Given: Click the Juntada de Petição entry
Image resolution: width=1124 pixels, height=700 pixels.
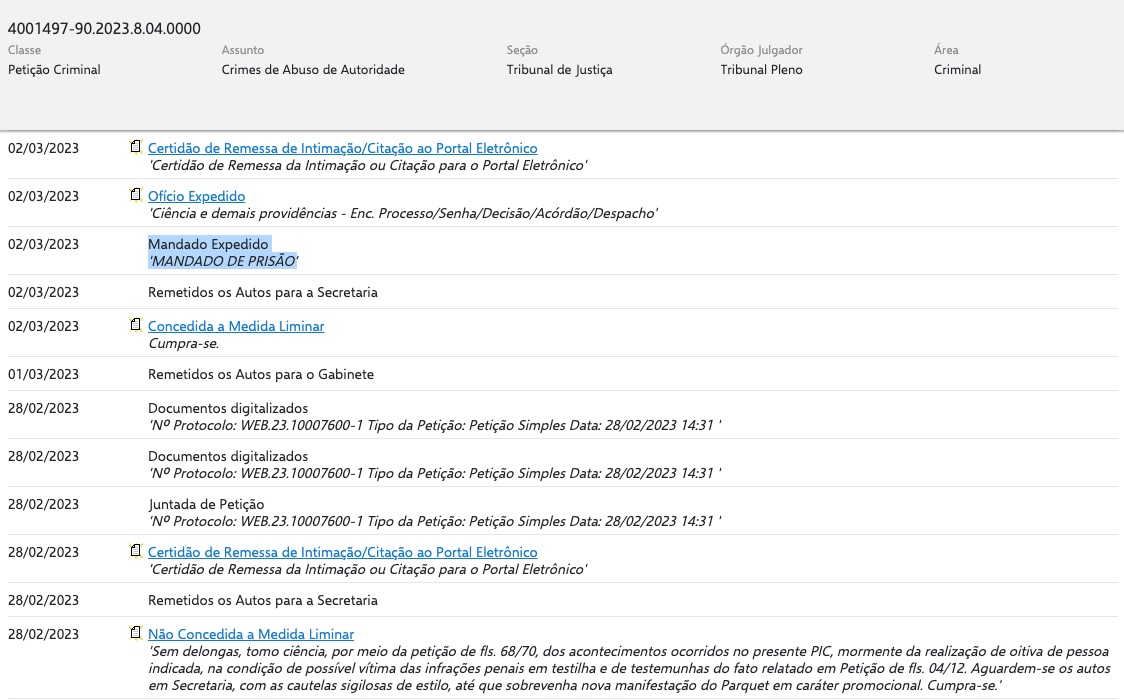Looking at the screenshot, I should click(x=206, y=504).
